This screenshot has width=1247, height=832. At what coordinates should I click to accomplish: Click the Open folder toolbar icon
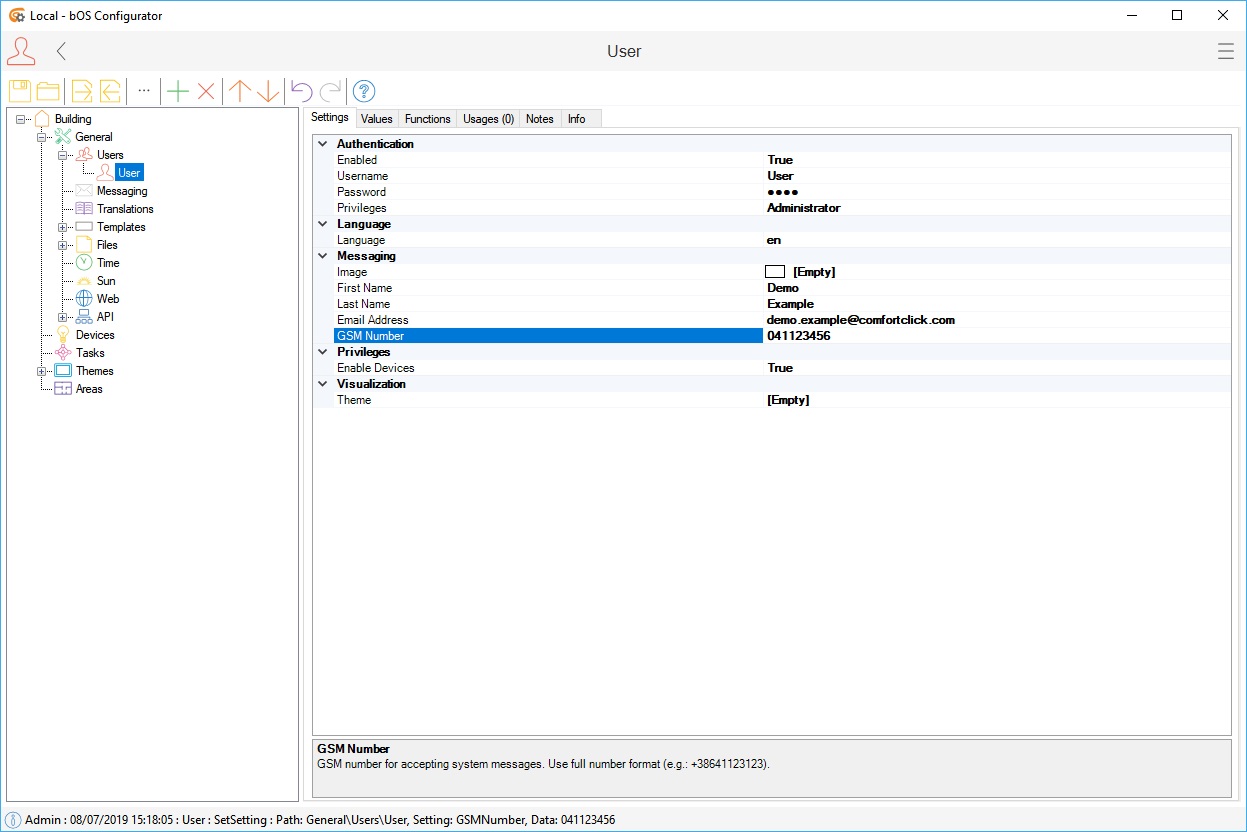(x=48, y=91)
